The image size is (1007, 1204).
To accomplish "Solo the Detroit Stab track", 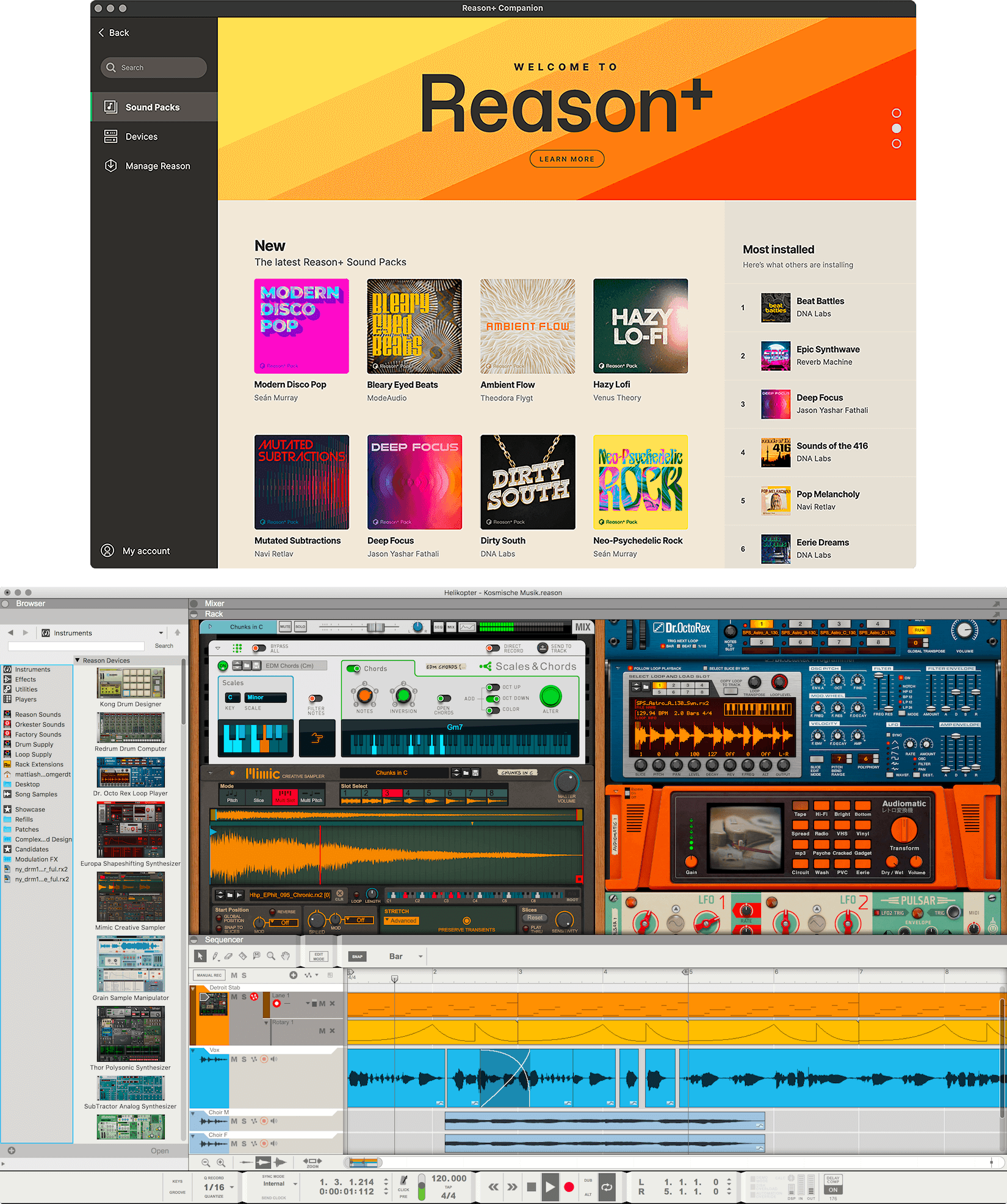I will pyautogui.click(x=244, y=996).
